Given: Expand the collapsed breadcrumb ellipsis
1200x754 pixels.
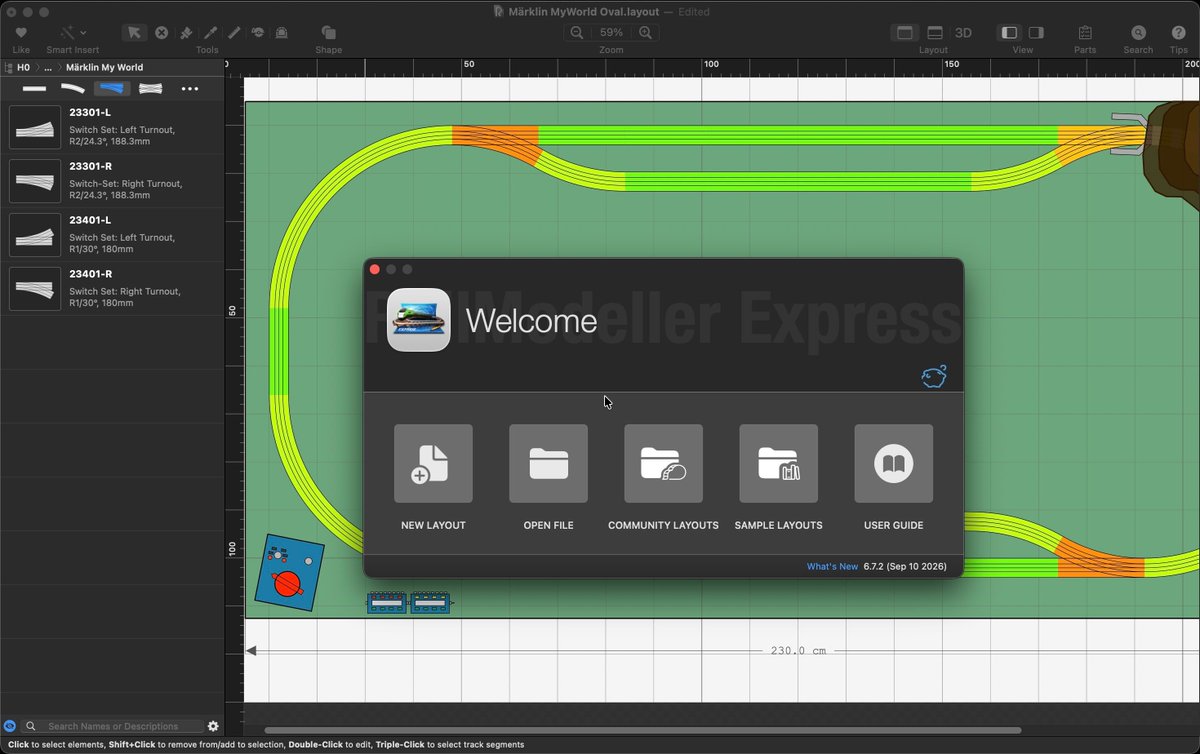Looking at the screenshot, I should click(x=48, y=67).
